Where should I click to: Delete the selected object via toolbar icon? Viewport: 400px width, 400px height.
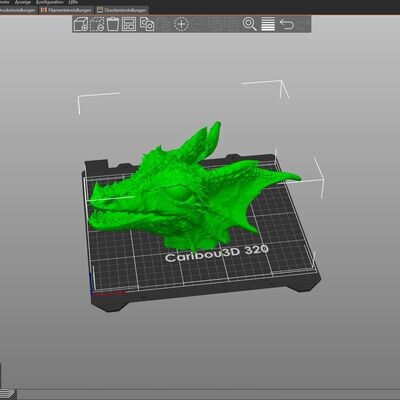[x=97, y=24]
